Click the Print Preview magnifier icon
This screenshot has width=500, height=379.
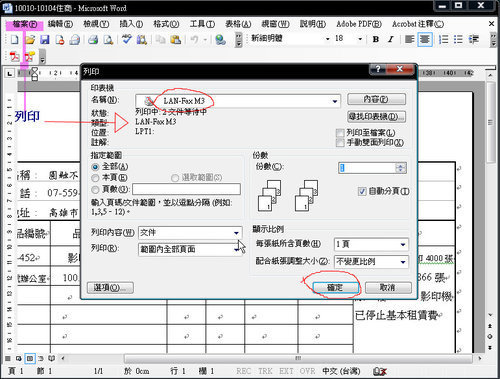pos(108,40)
